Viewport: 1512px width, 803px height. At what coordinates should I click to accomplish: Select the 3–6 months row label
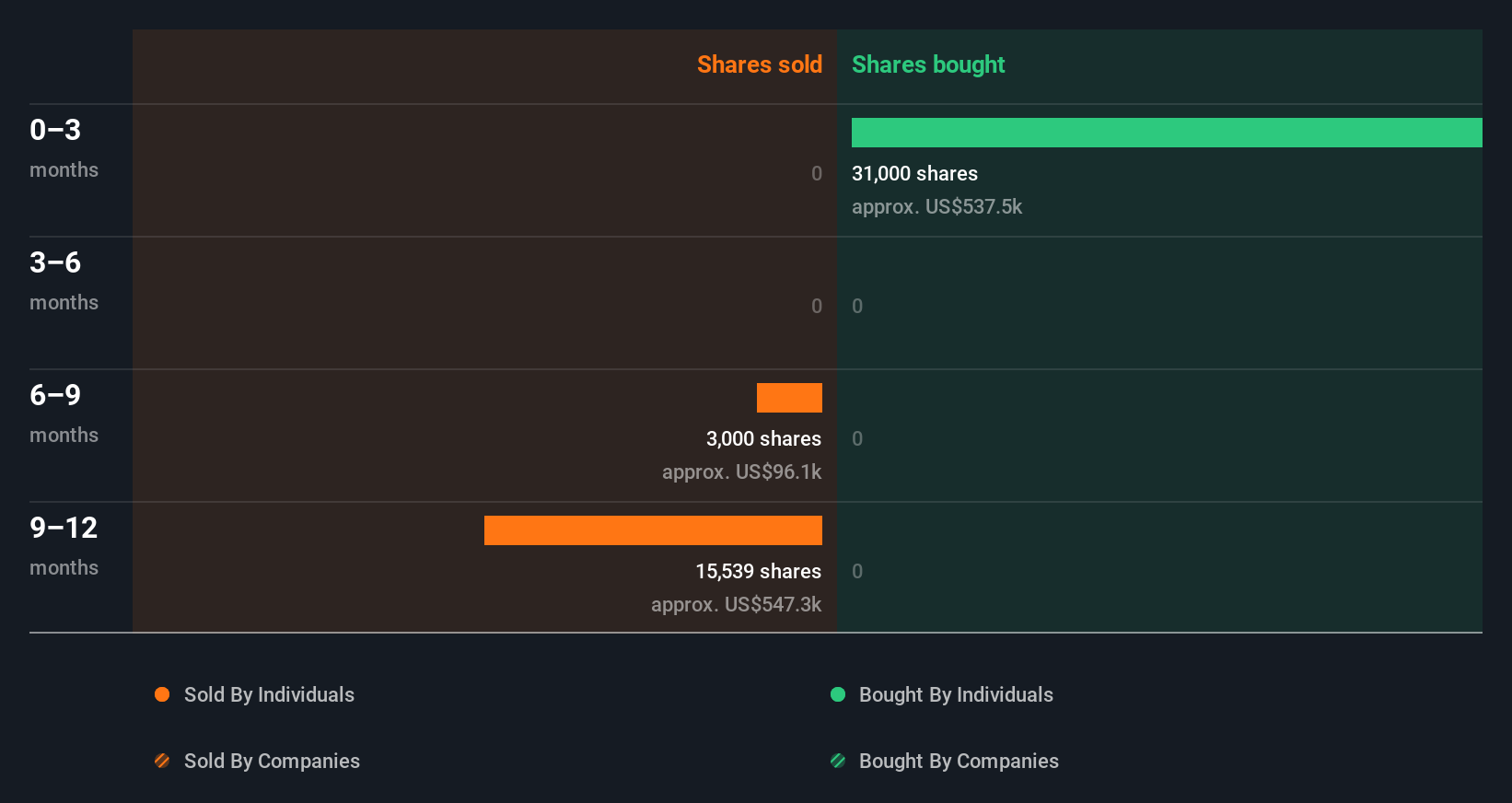coord(64,280)
